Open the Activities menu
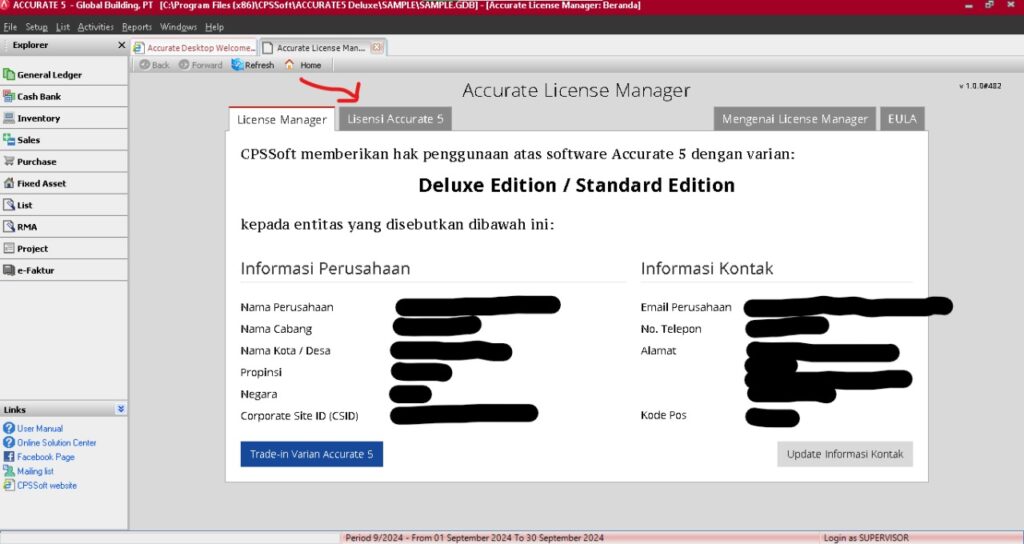The height and width of the screenshot is (544, 1024). [95, 27]
